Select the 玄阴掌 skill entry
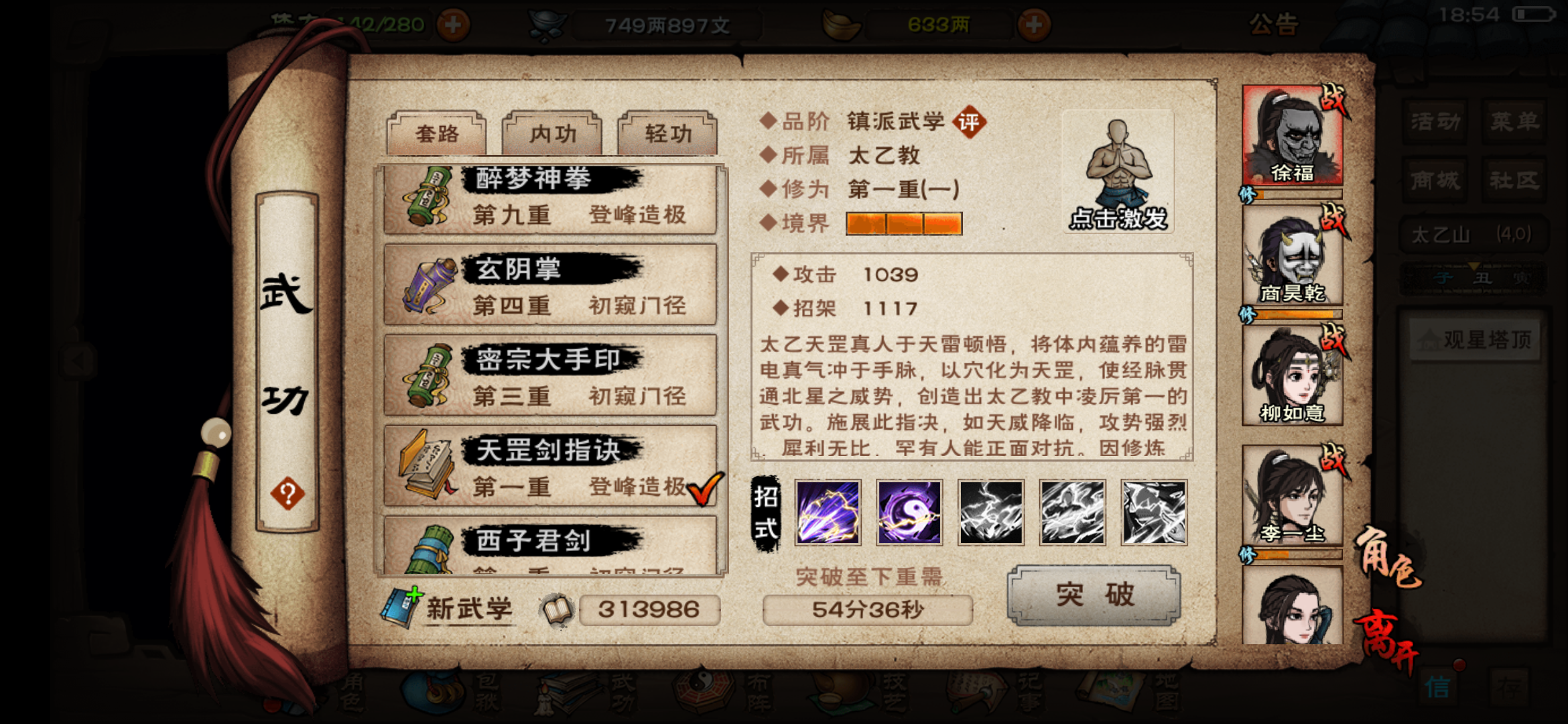This screenshot has width=1568, height=724. pos(551,285)
